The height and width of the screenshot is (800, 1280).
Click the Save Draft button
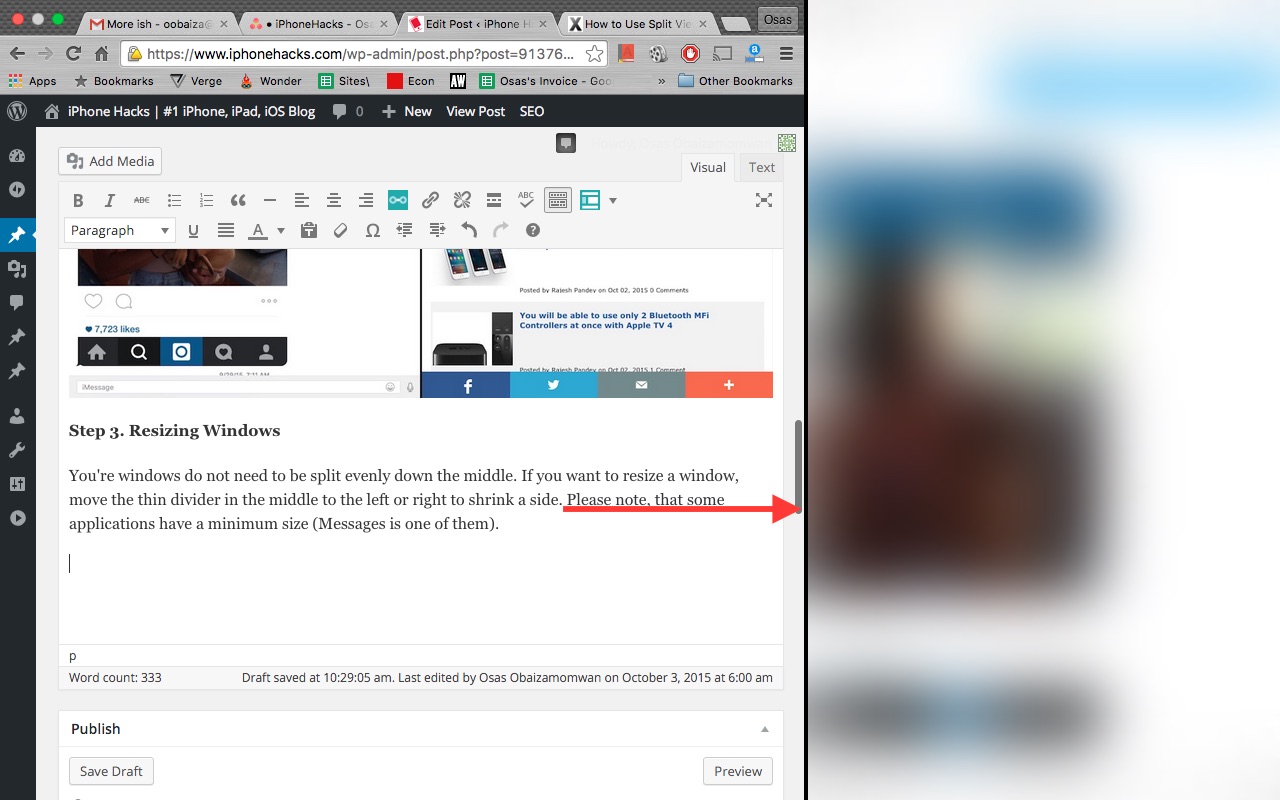click(111, 771)
